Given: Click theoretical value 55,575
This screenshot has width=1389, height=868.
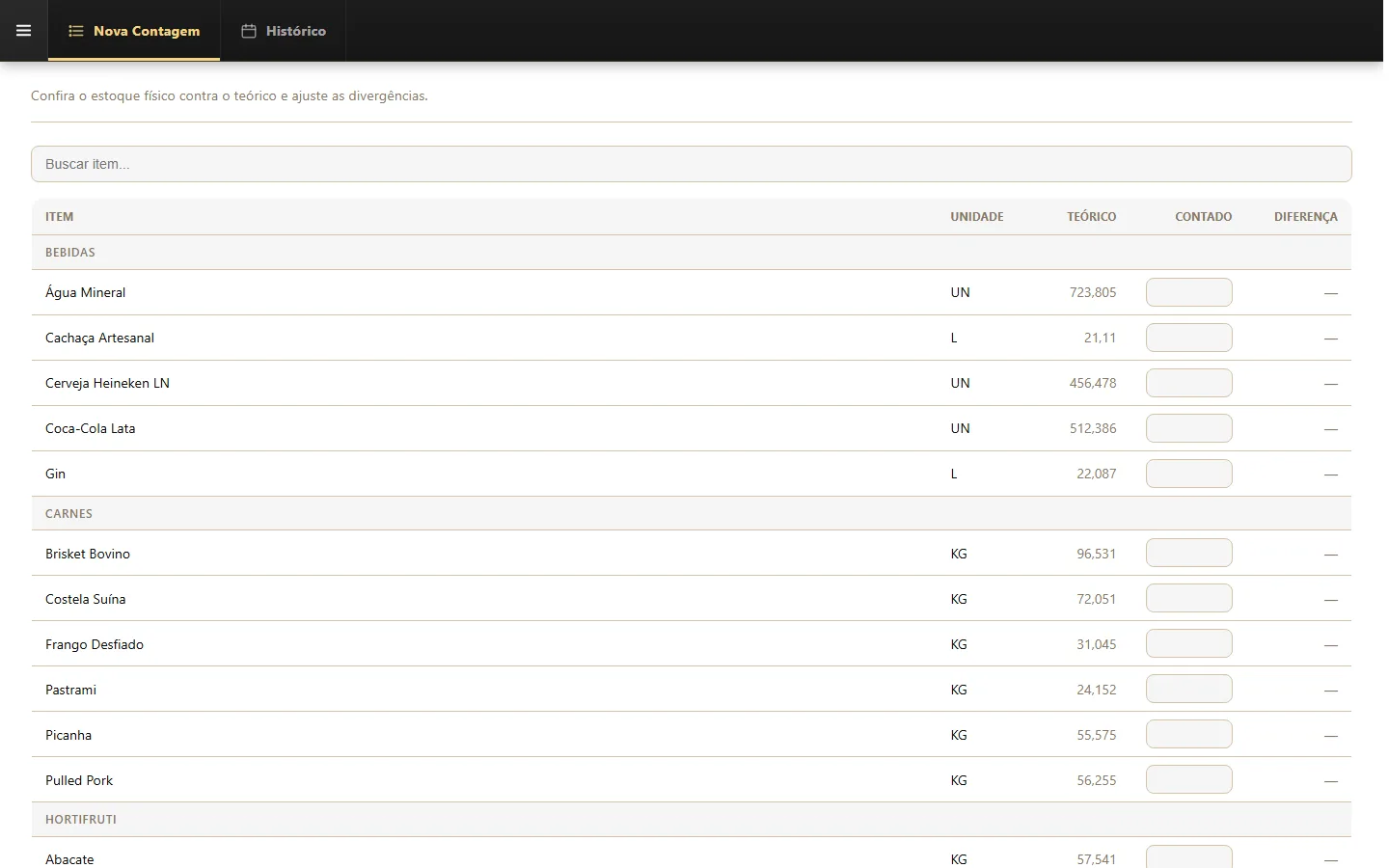Looking at the screenshot, I should [1096, 735].
